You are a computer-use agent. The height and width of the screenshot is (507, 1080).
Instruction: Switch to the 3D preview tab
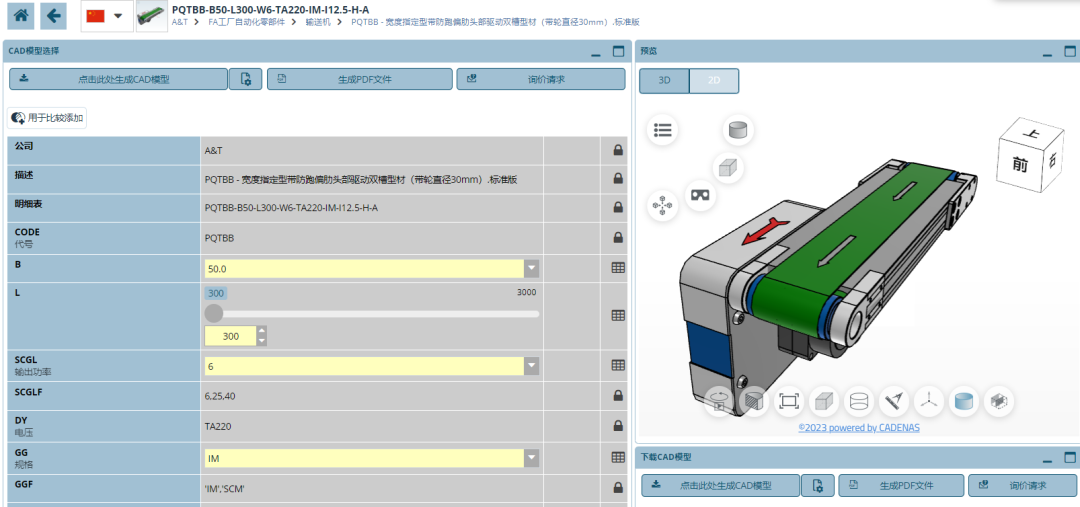tap(664, 81)
